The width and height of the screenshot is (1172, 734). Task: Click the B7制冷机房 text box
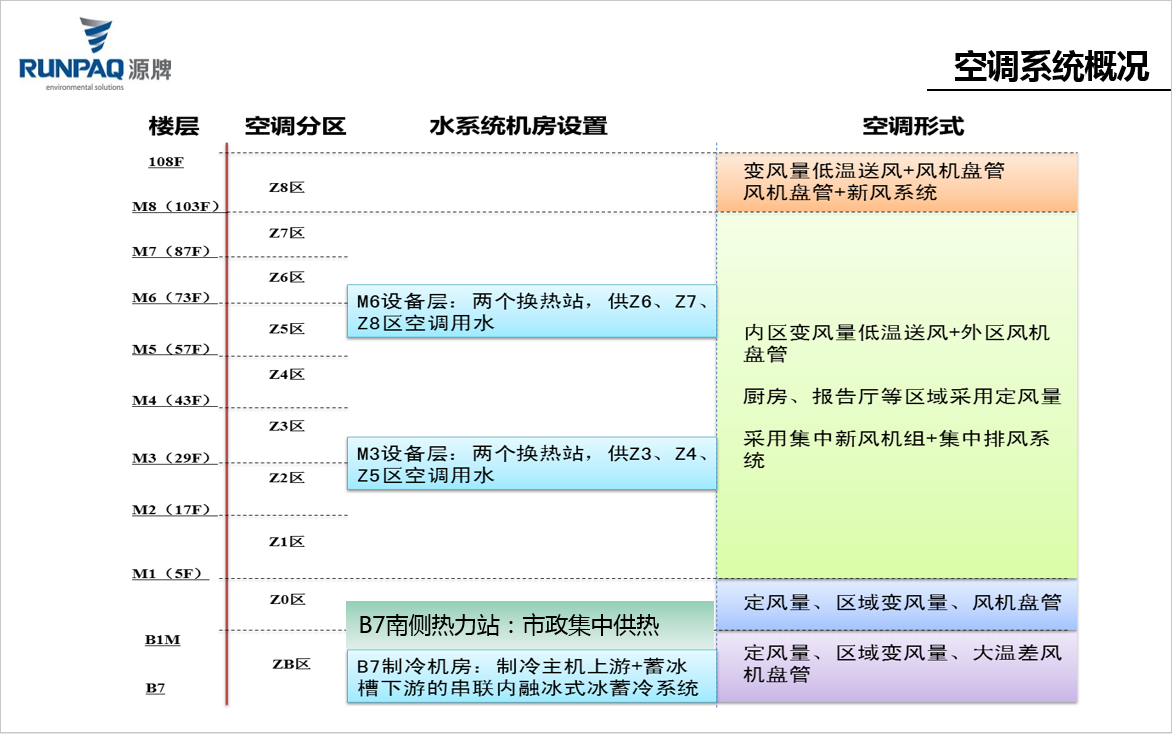coord(530,675)
